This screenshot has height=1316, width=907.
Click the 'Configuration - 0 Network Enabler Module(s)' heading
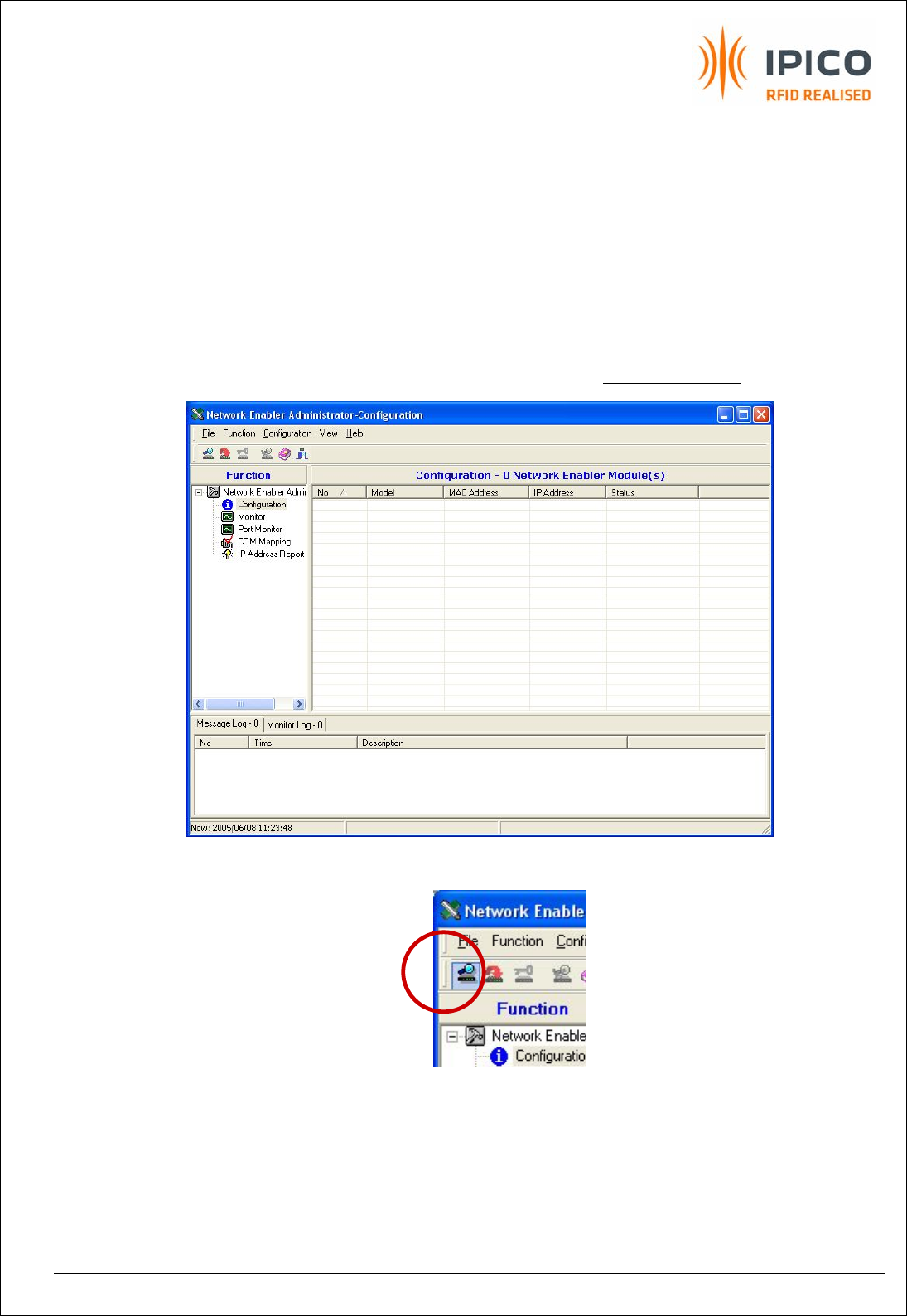pos(540,476)
